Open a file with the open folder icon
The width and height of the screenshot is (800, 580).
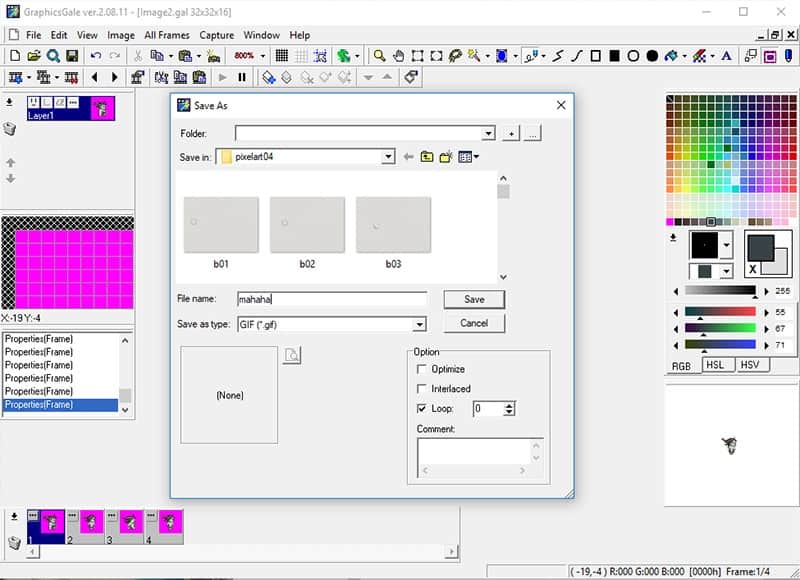pos(34,56)
